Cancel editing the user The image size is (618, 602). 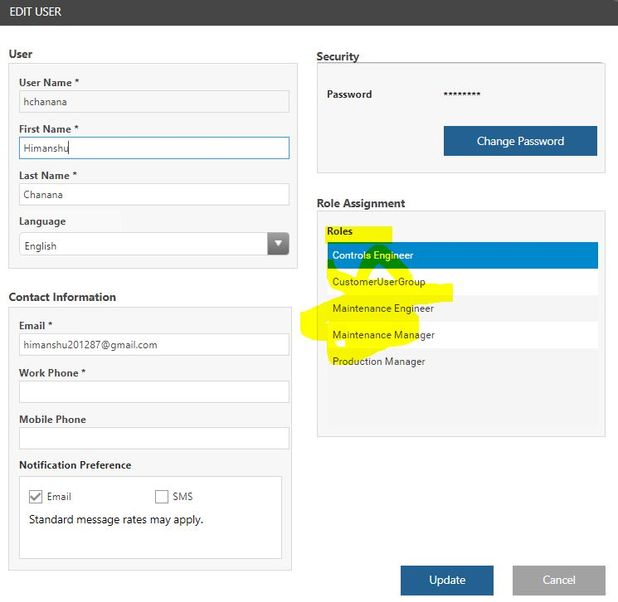click(558, 580)
